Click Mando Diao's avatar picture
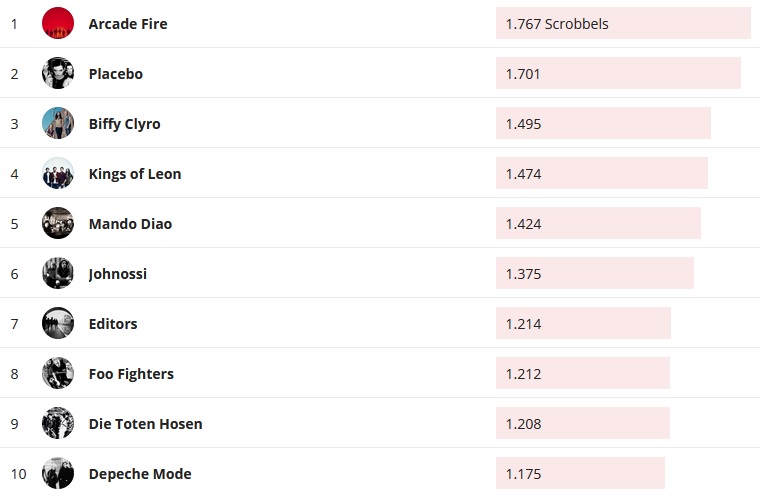The width and height of the screenshot is (760, 497). 58,223
